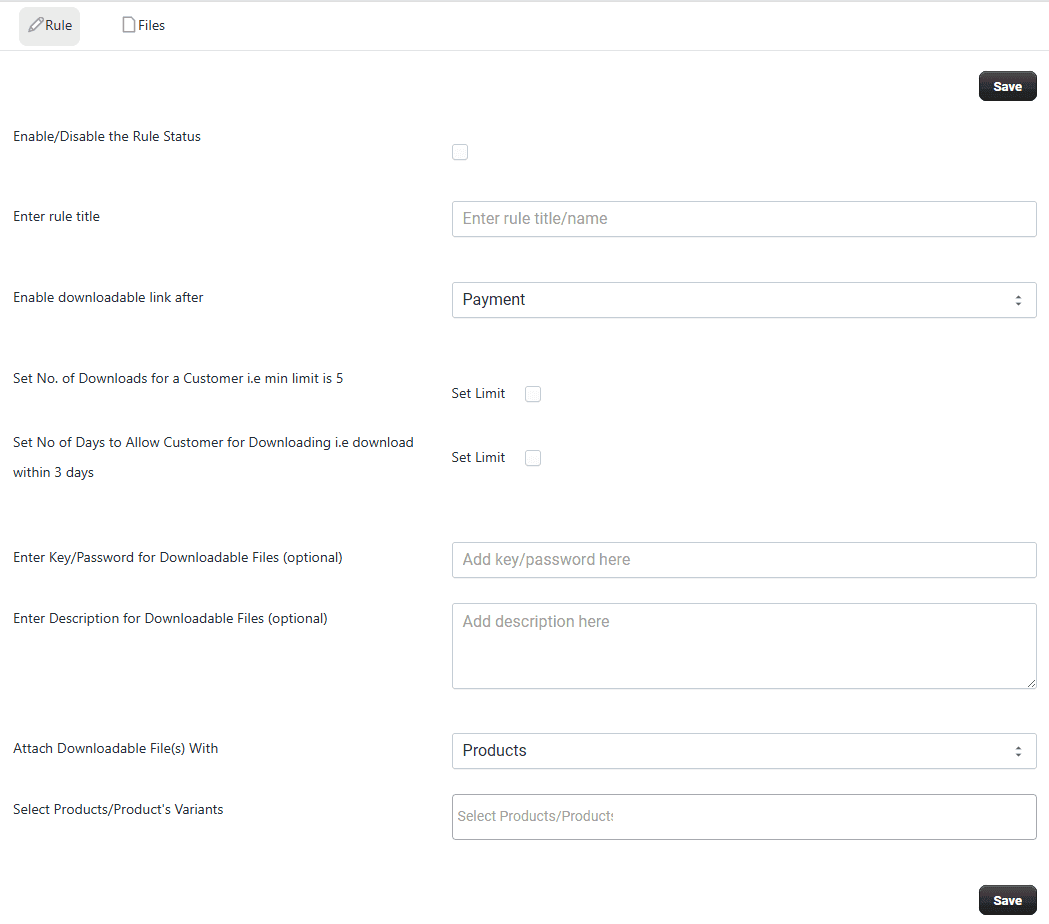1049x924 pixels.
Task: Click the top Save button
Action: click(x=1007, y=86)
